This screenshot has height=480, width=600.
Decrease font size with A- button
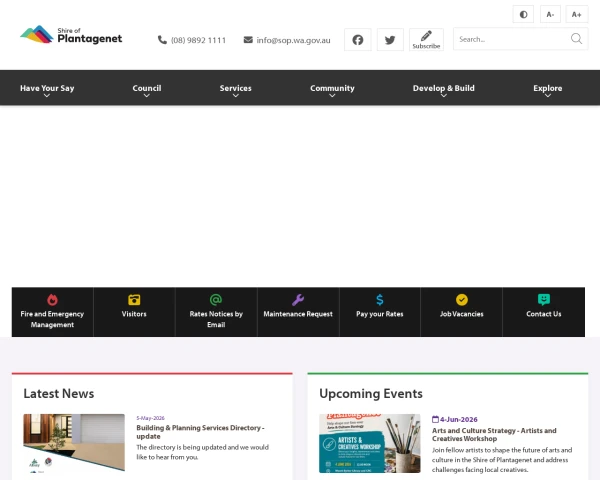pyautogui.click(x=550, y=15)
